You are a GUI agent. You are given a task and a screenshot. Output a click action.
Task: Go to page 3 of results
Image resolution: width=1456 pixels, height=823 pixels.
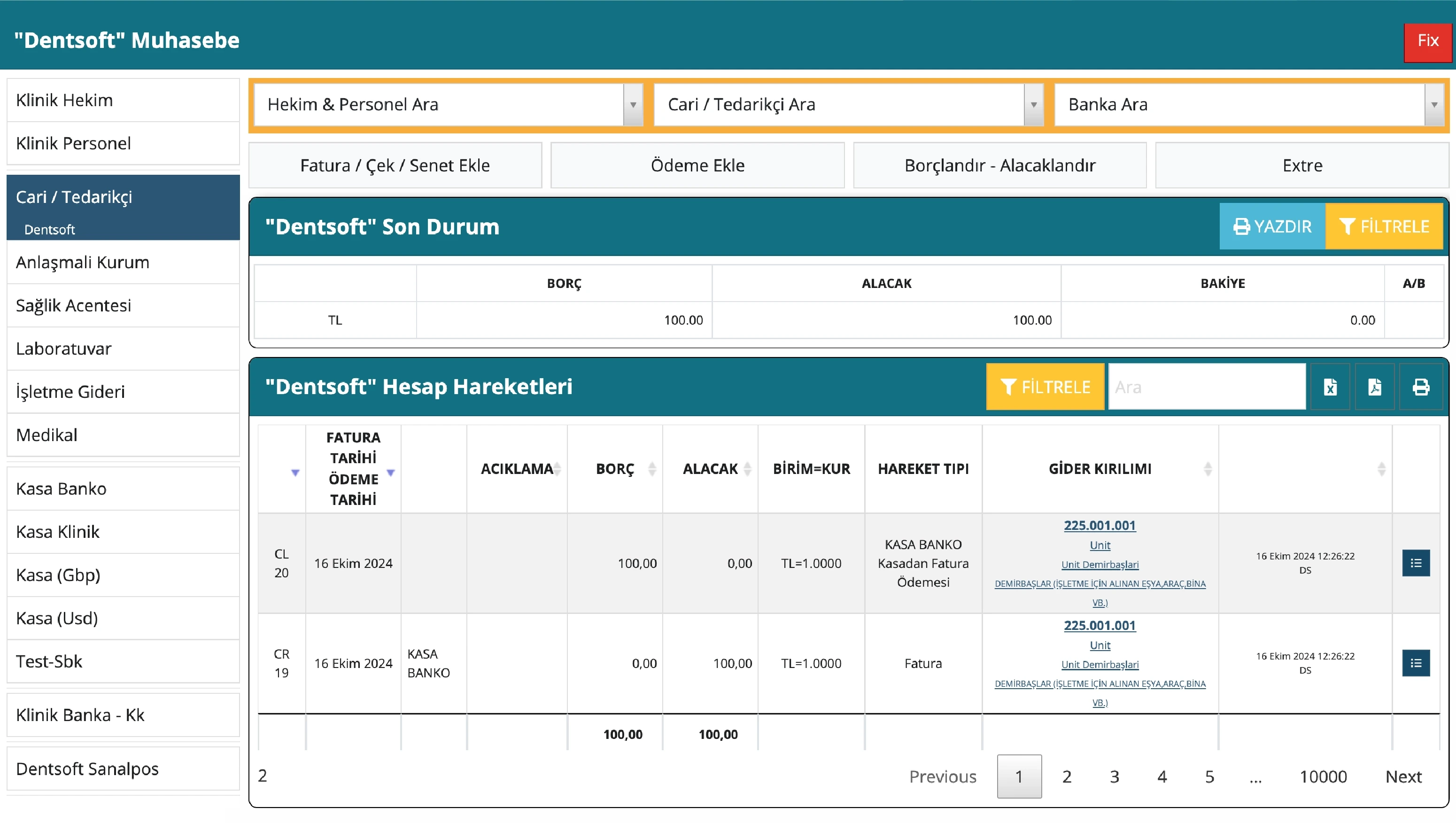(1114, 776)
